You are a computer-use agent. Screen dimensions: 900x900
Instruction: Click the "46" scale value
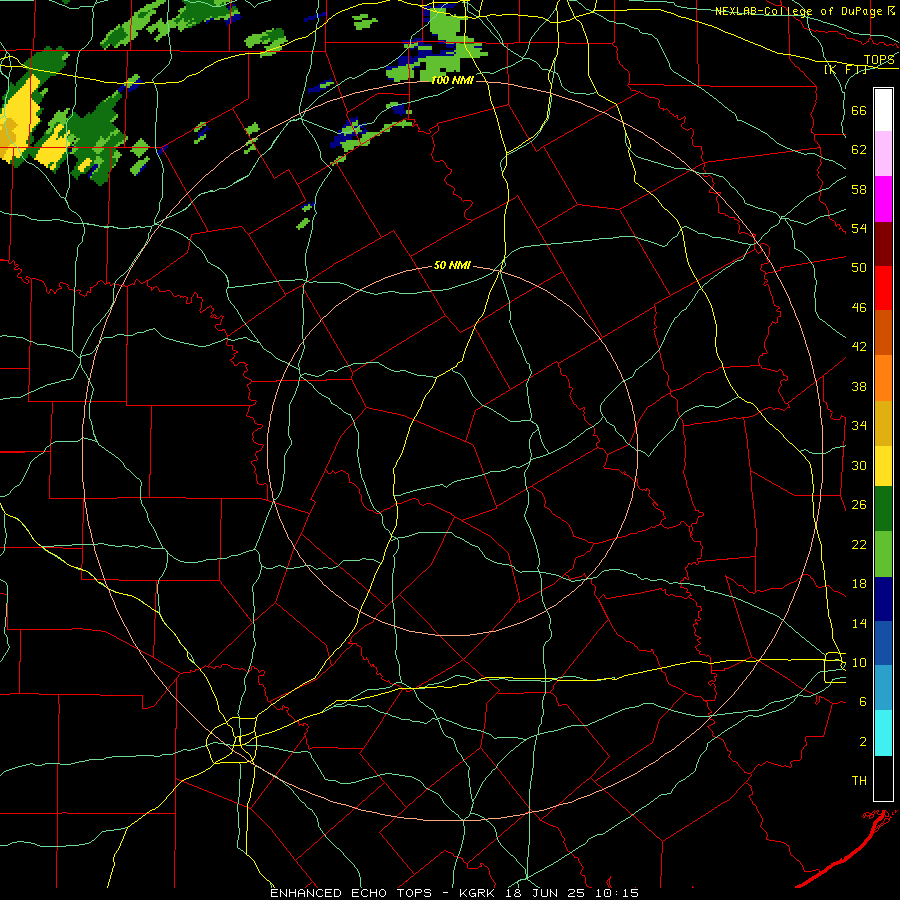tap(859, 307)
